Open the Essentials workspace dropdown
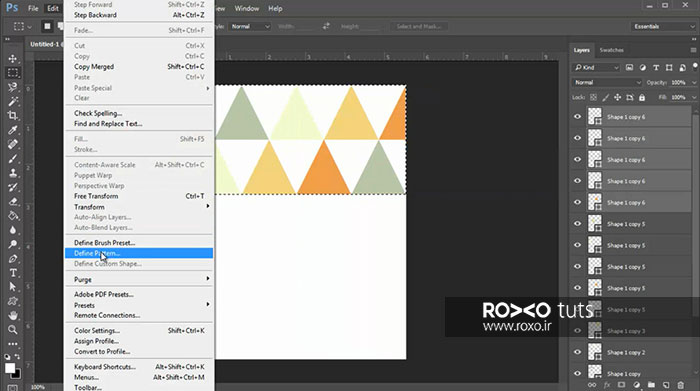 tap(663, 26)
